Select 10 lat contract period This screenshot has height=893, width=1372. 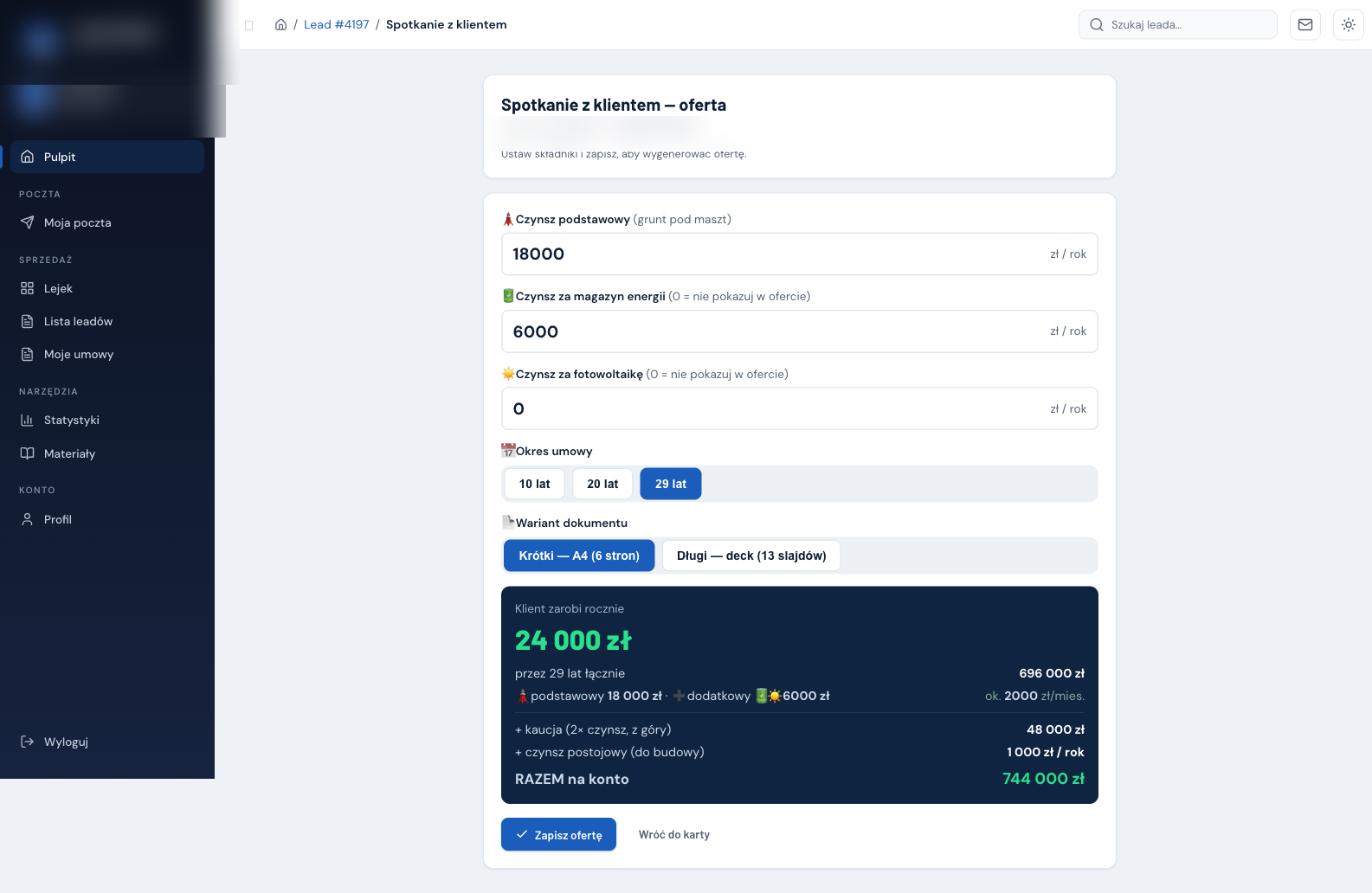click(x=534, y=484)
